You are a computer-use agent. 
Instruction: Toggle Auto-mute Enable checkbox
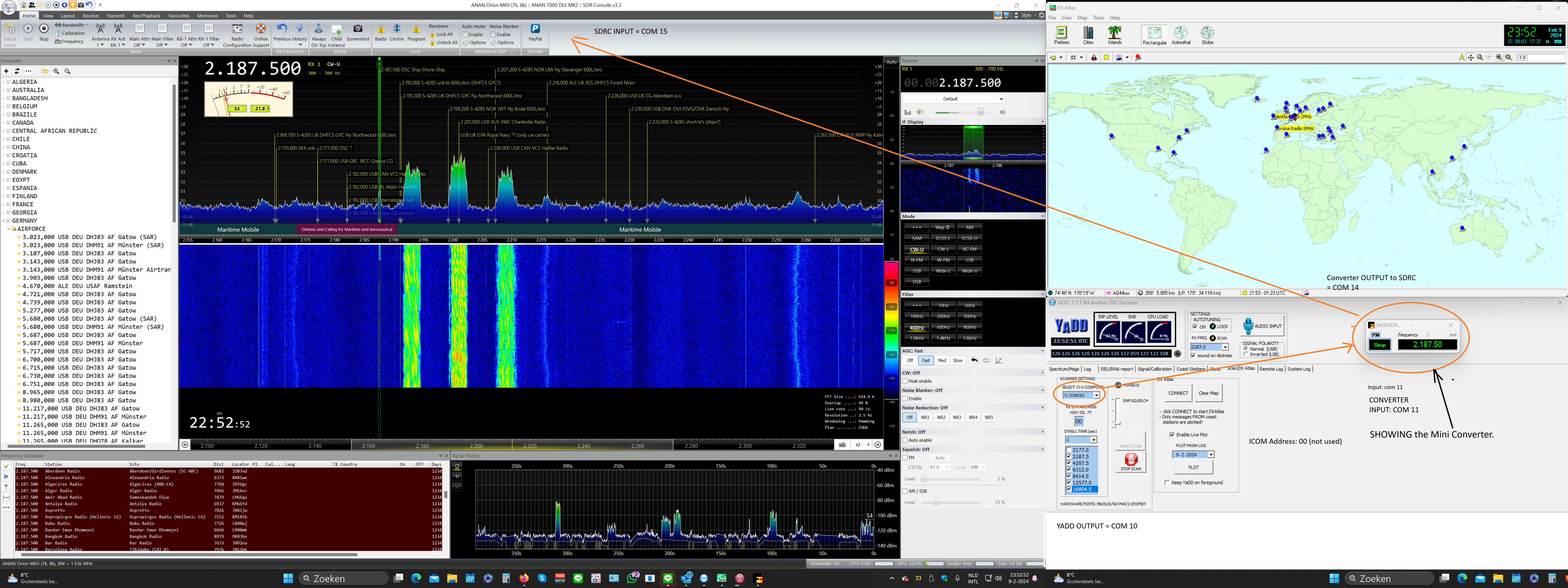pyautogui.click(x=465, y=35)
